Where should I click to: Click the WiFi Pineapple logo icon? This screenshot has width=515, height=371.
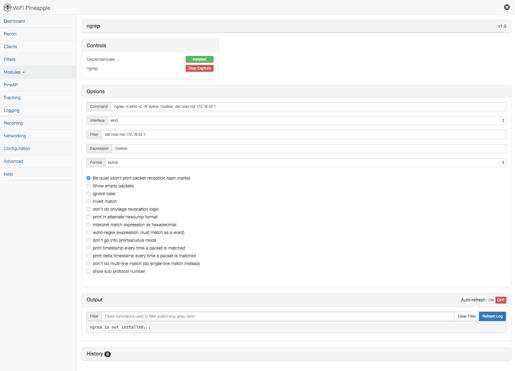(x=7, y=7)
